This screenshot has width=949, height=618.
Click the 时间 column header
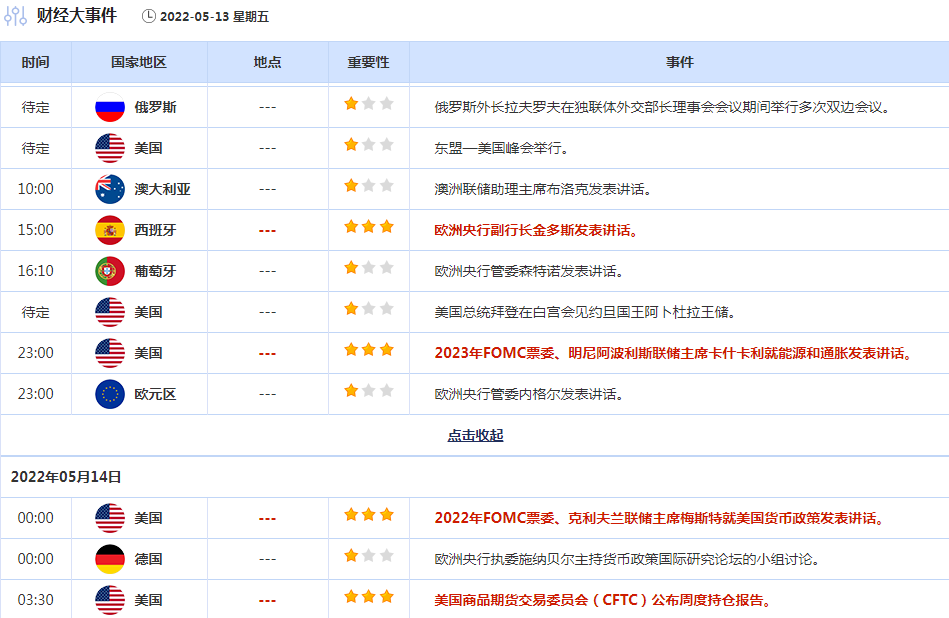[x=35, y=62]
